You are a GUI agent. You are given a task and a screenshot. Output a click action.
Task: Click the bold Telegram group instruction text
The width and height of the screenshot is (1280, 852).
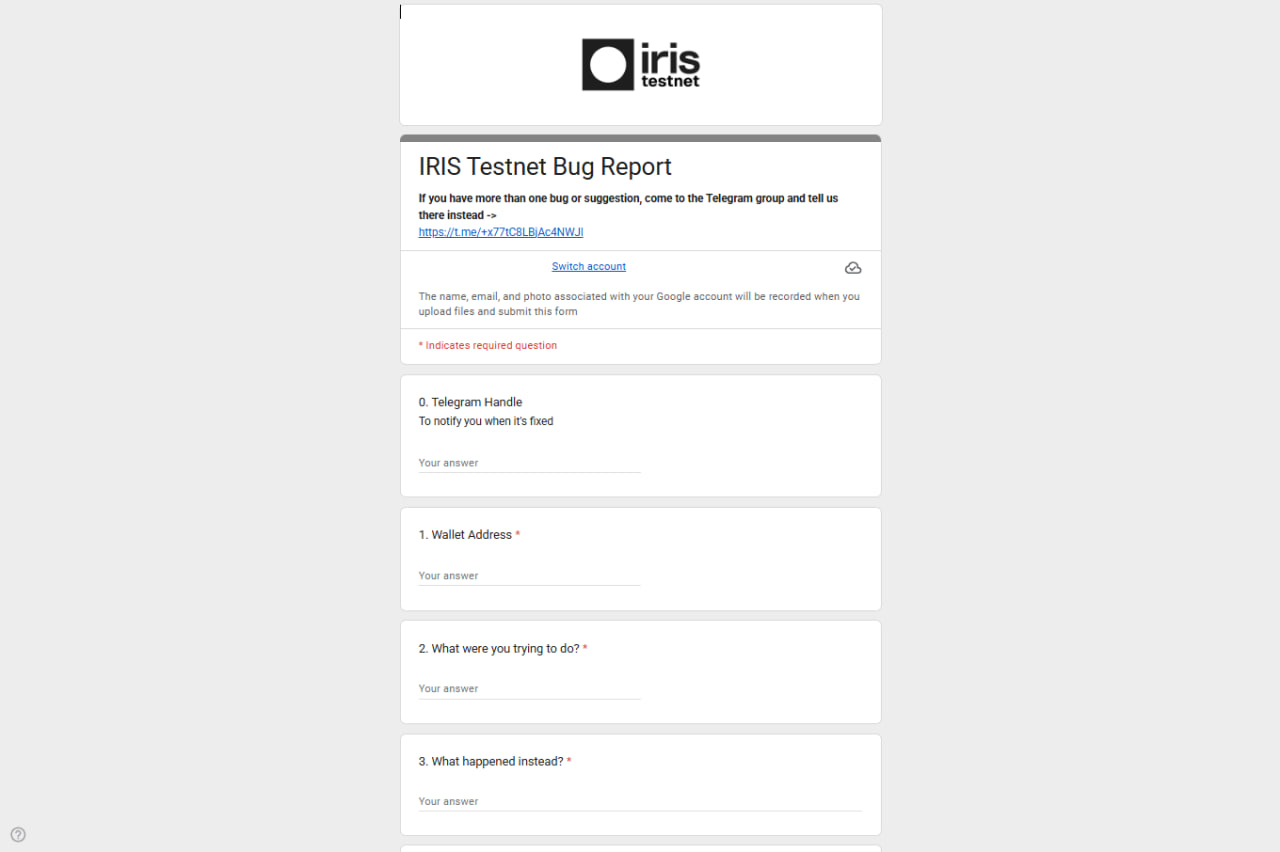pos(628,206)
